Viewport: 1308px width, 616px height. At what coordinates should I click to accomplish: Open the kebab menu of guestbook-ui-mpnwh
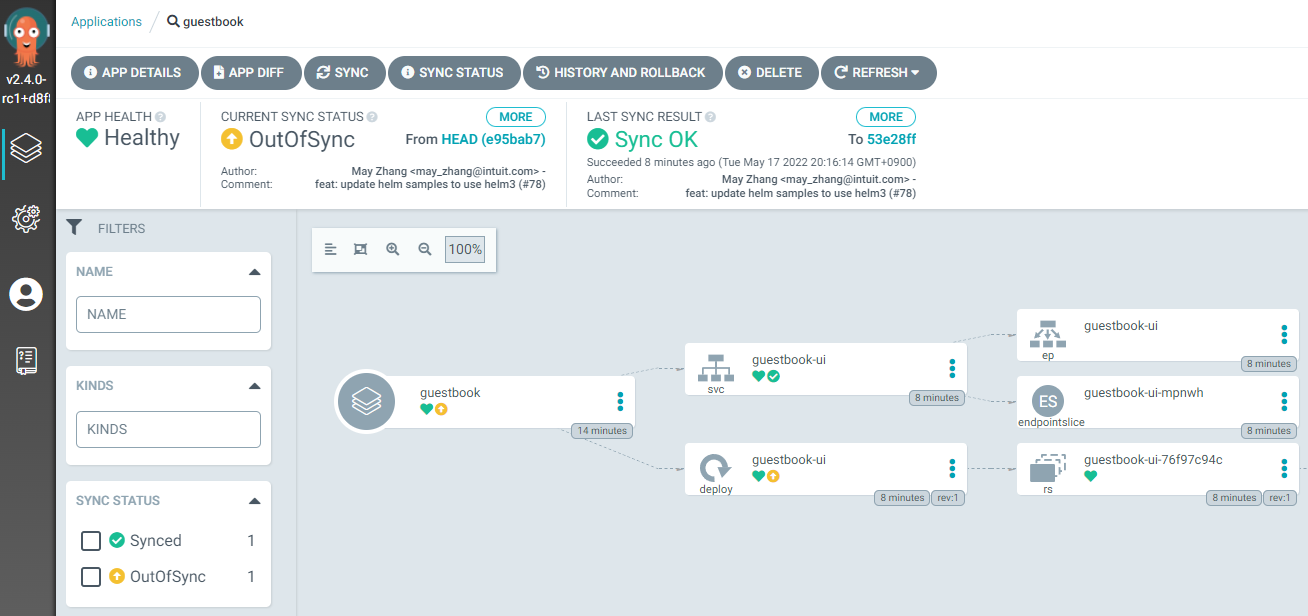click(1284, 402)
